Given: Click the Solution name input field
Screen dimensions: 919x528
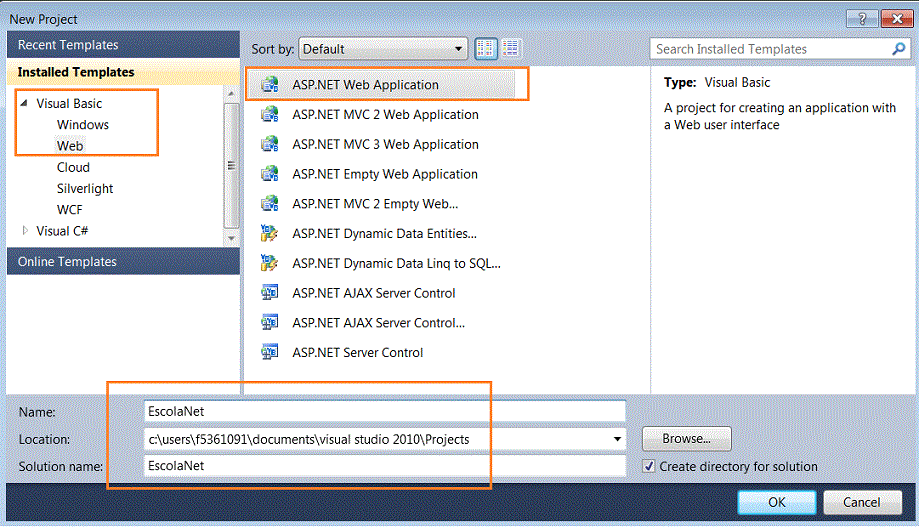Looking at the screenshot, I should pyautogui.click(x=384, y=466).
